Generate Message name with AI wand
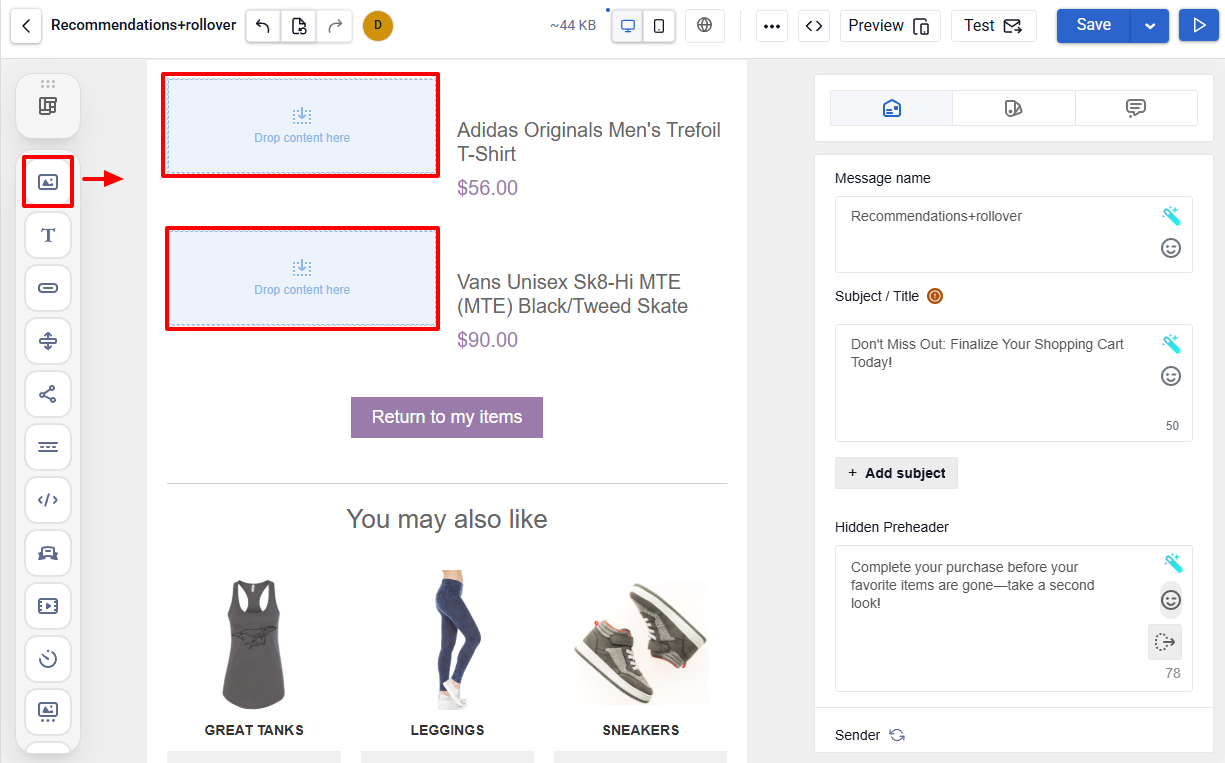 click(1171, 216)
